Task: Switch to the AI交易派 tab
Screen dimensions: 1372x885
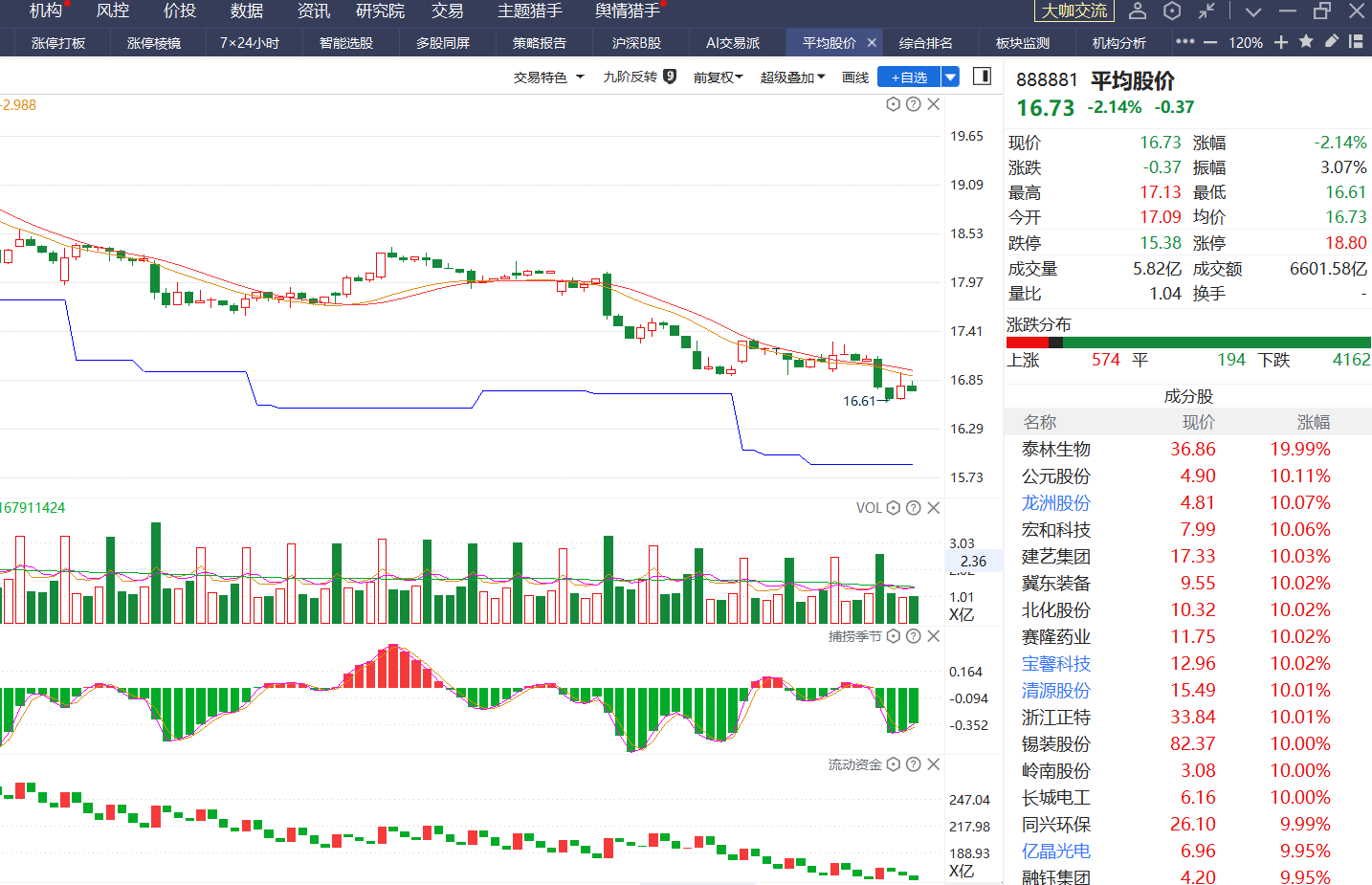Action: pyautogui.click(x=733, y=42)
